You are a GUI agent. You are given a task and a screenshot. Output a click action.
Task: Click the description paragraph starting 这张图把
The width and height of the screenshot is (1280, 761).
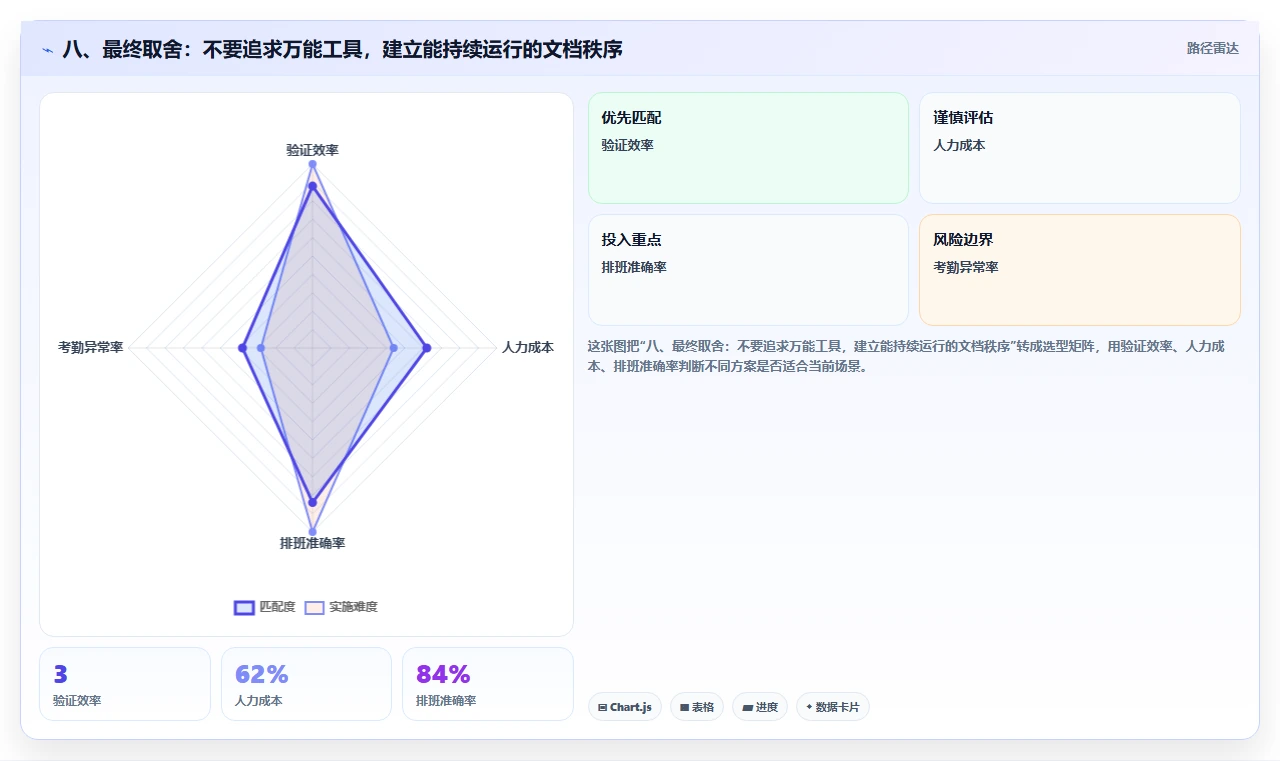(x=905, y=356)
